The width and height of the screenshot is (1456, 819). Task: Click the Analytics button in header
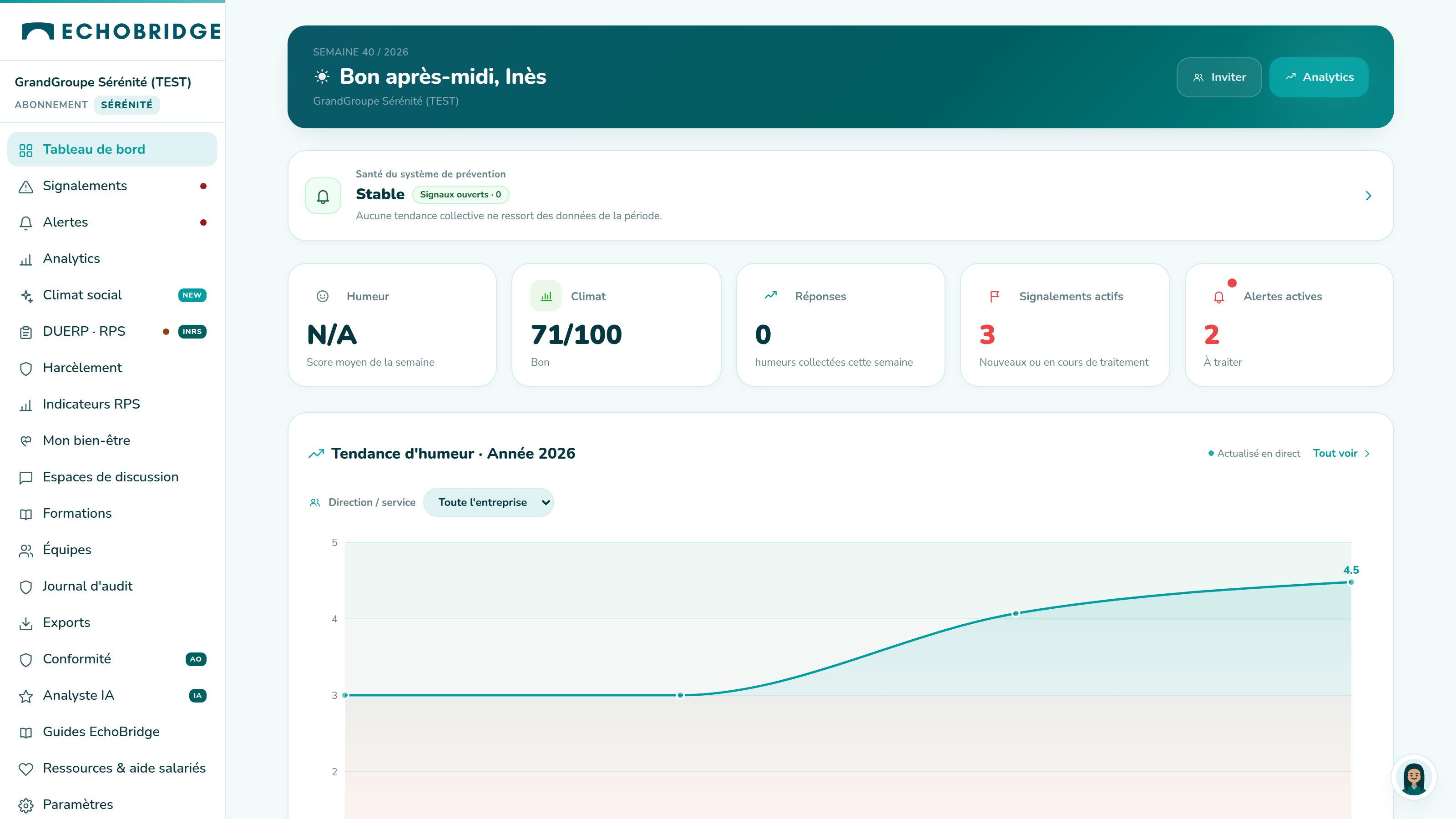click(x=1319, y=77)
